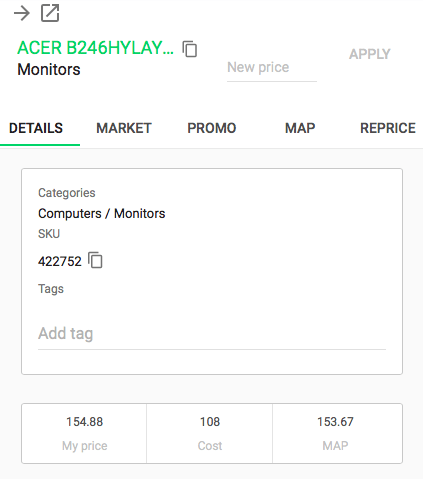423x479 pixels.
Task: Click the MAP 153.67 value cell
Action: point(337,433)
